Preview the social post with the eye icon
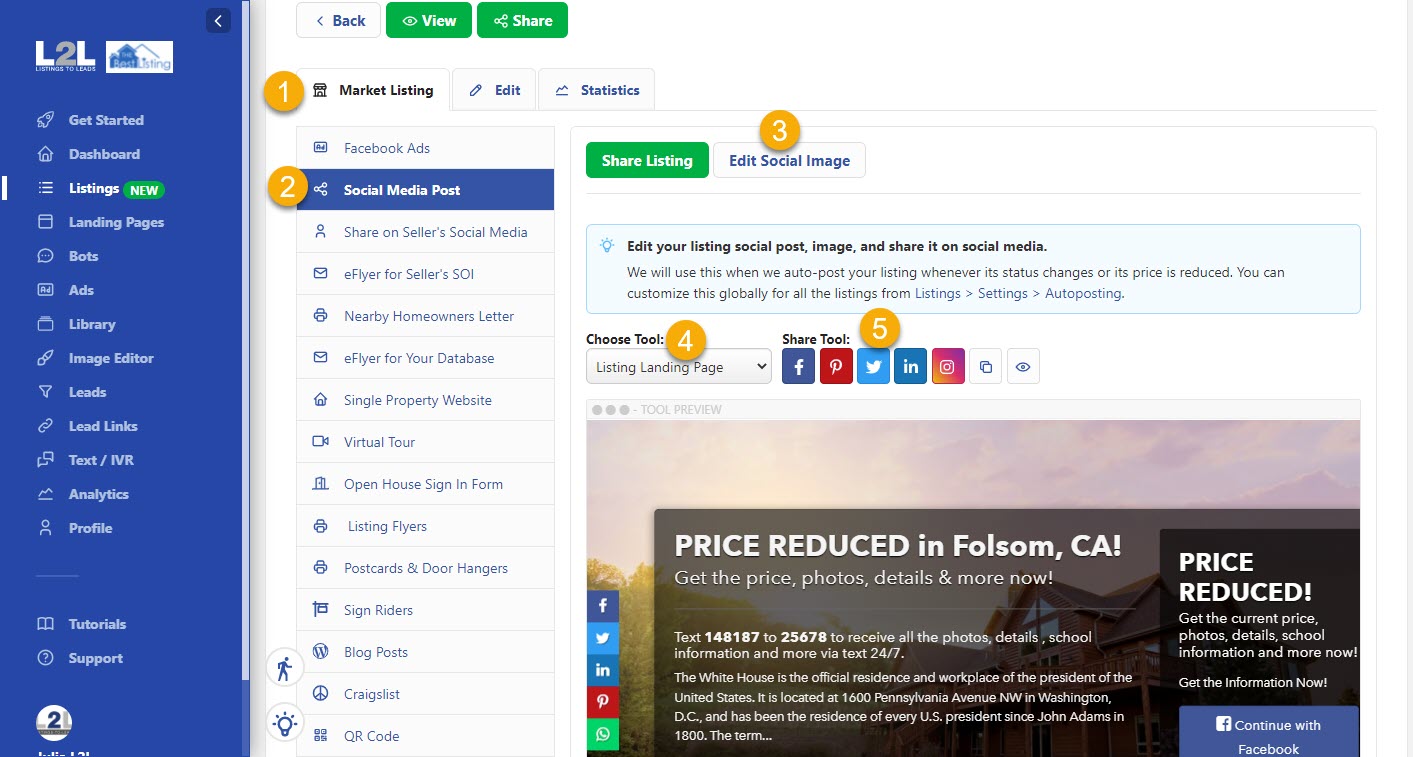1413x757 pixels. (1023, 366)
